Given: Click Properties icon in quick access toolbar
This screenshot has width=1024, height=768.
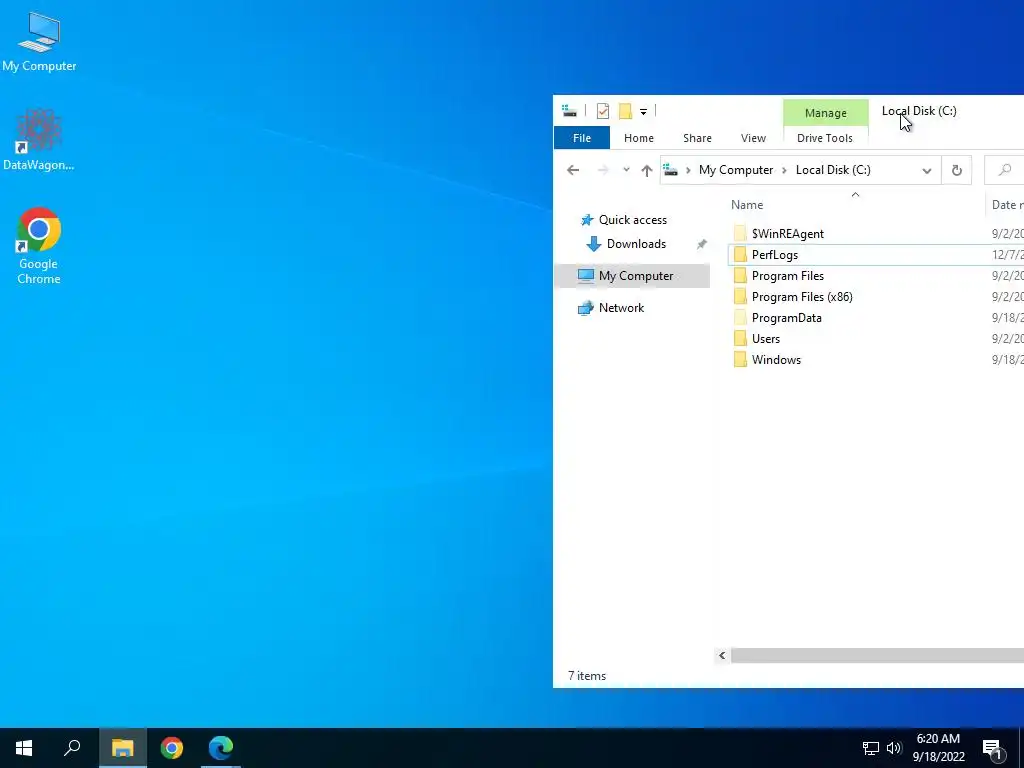Looking at the screenshot, I should (x=603, y=112).
